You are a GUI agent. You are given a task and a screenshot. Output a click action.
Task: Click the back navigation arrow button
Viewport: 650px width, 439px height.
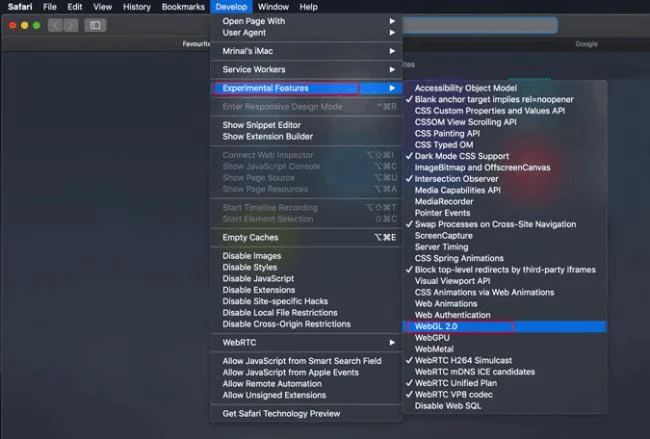click(55, 25)
